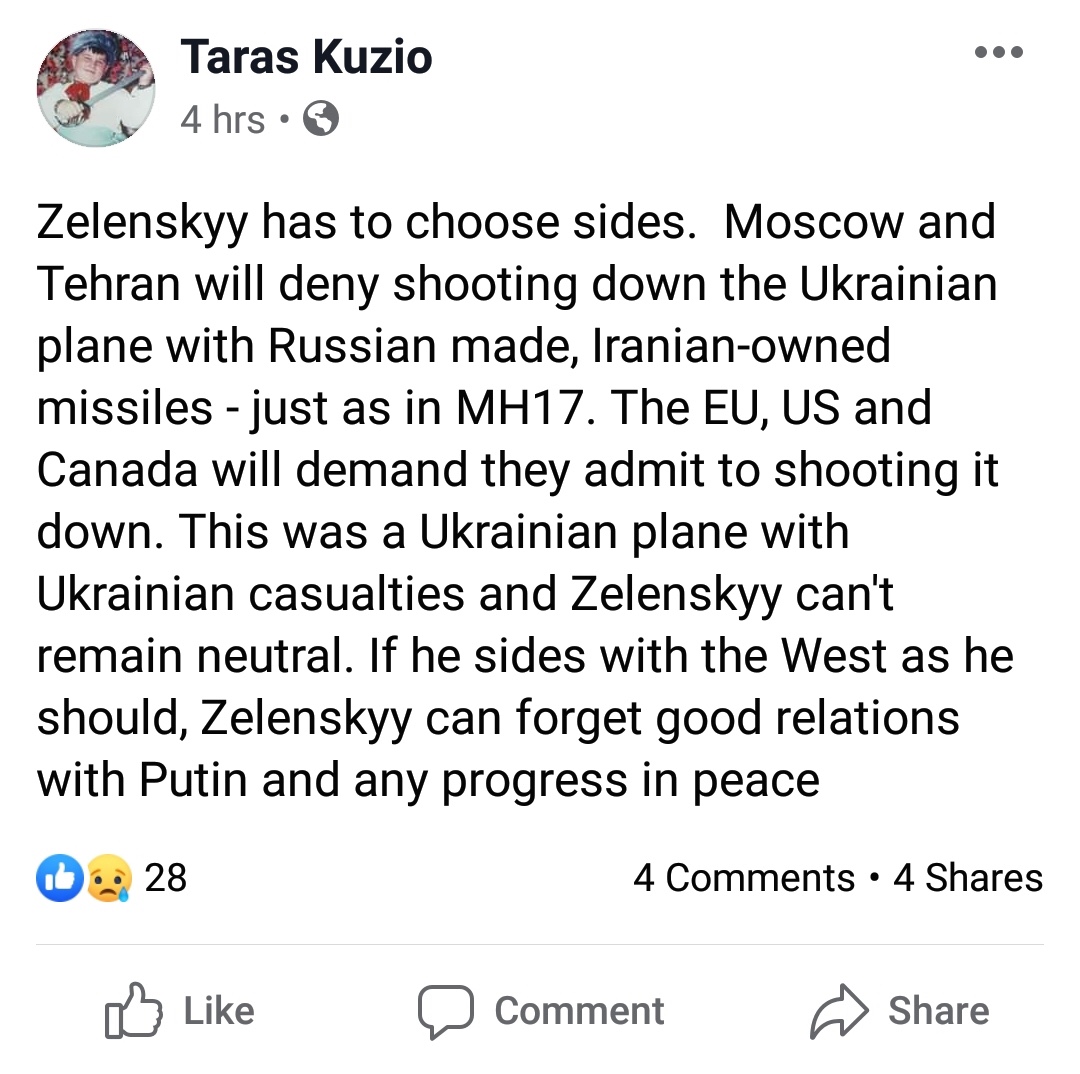Tap the speech bubble Comment icon
The height and width of the screenshot is (1074, 1080).
click(444, 1011)
